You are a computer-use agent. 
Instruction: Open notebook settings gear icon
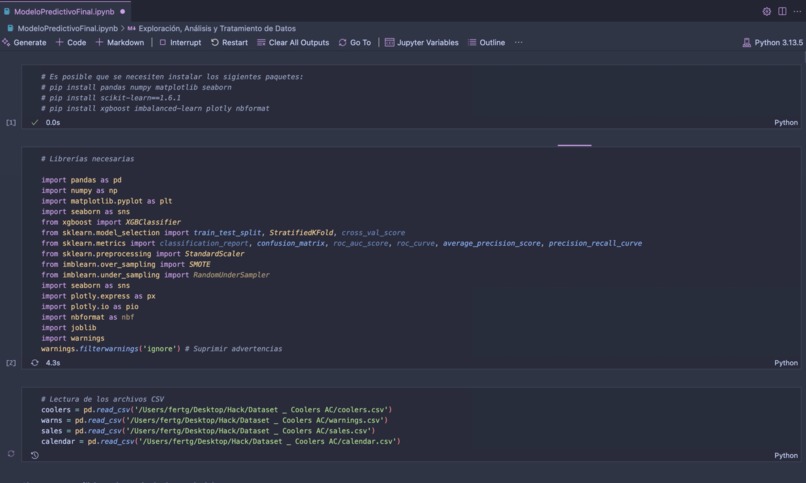[x=766, y=11]
